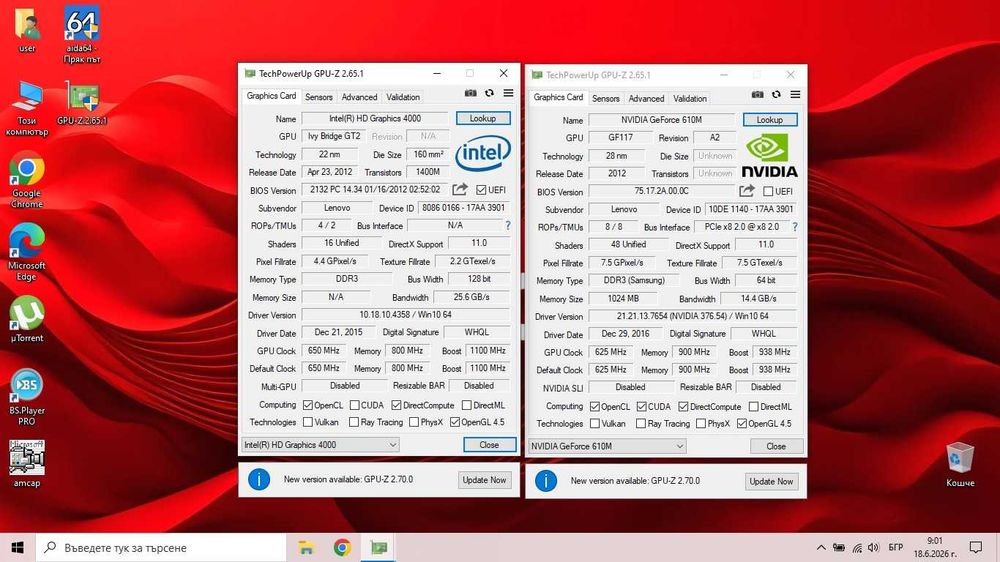Switch to Validation tab in Intel window
Viewport: 1000px width, 562px height.
coord(403,97)
